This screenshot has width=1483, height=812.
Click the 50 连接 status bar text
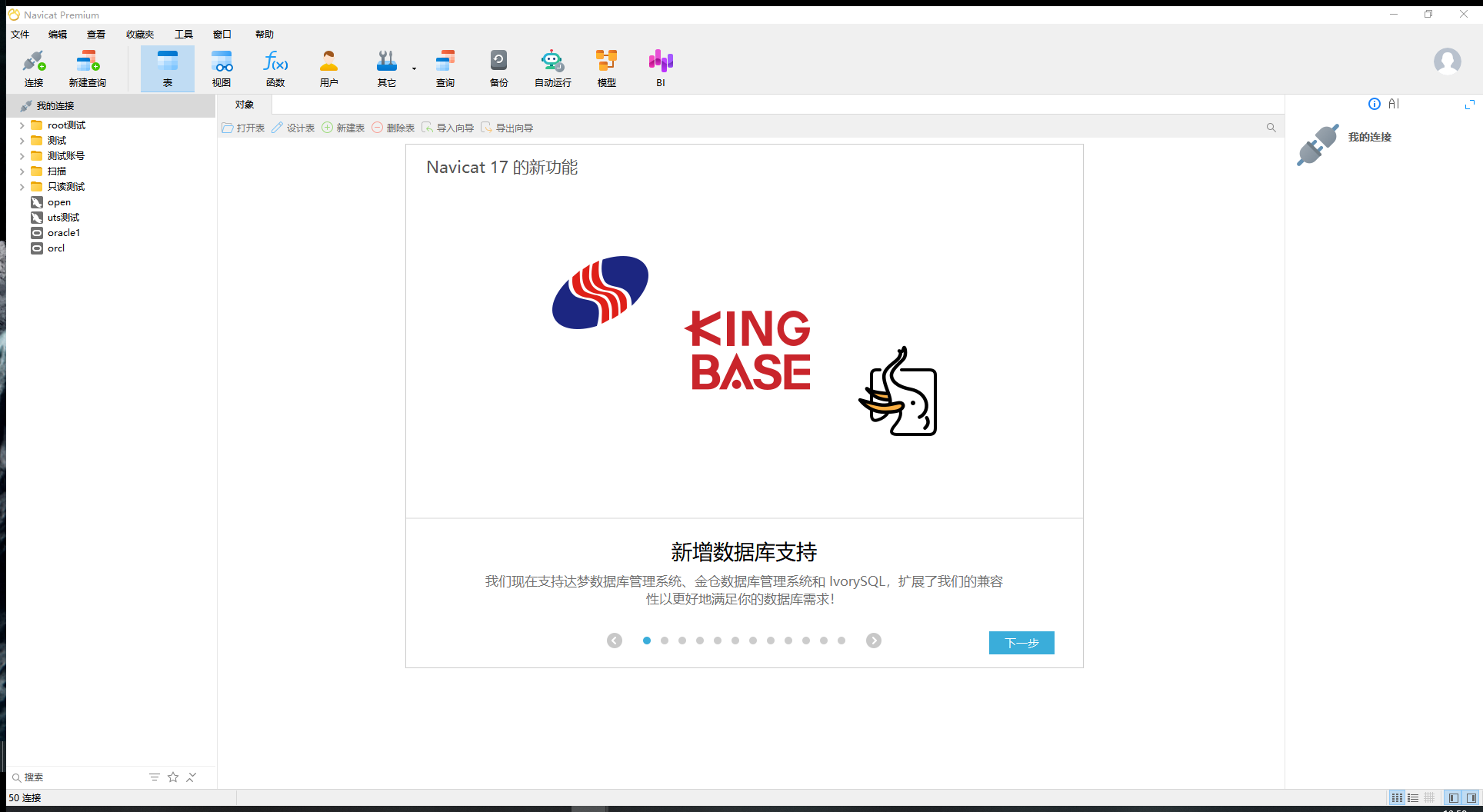click(x=25, y=798)
